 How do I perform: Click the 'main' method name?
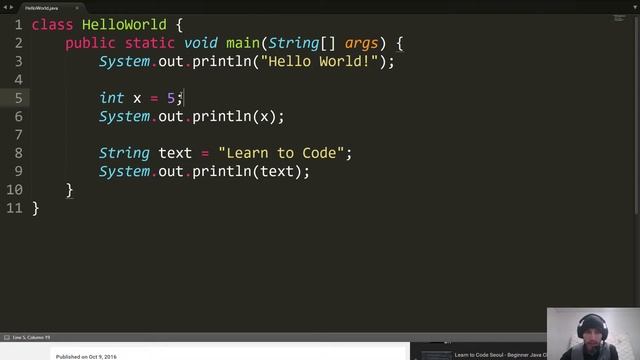coord(243,43)
